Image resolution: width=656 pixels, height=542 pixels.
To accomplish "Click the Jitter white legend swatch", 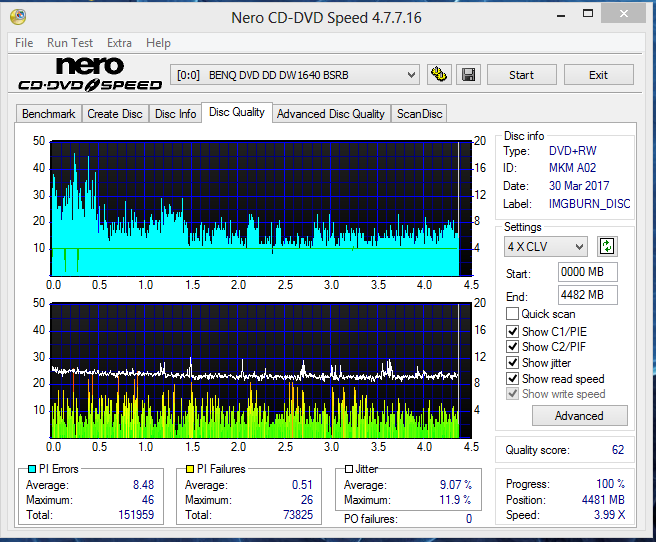I will pyautogui.click(x=349, y=469).
